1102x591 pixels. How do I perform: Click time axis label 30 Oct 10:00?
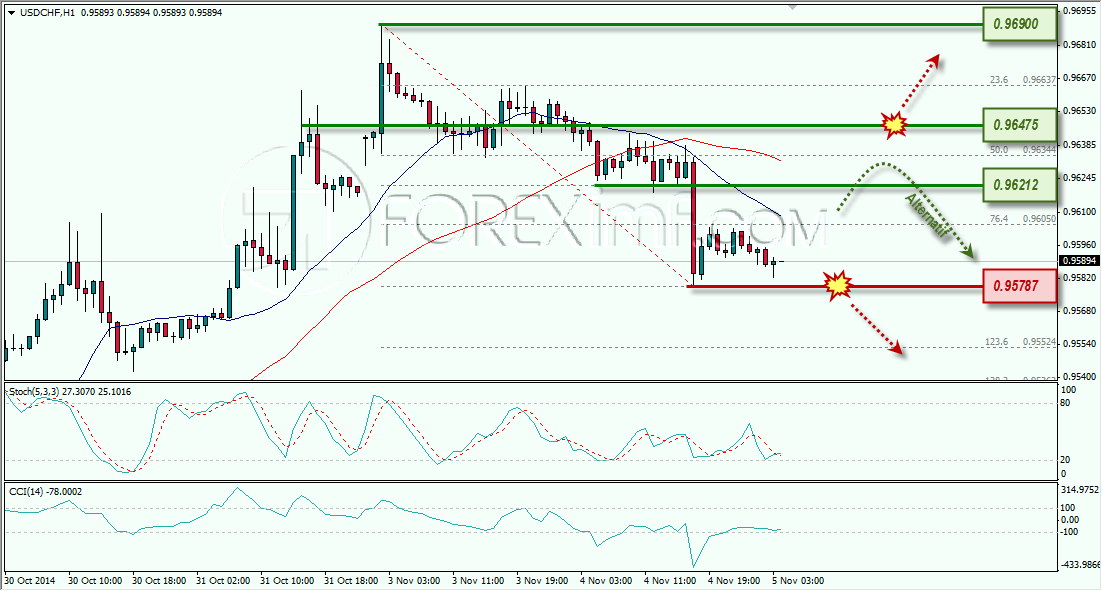pos(95,580)
